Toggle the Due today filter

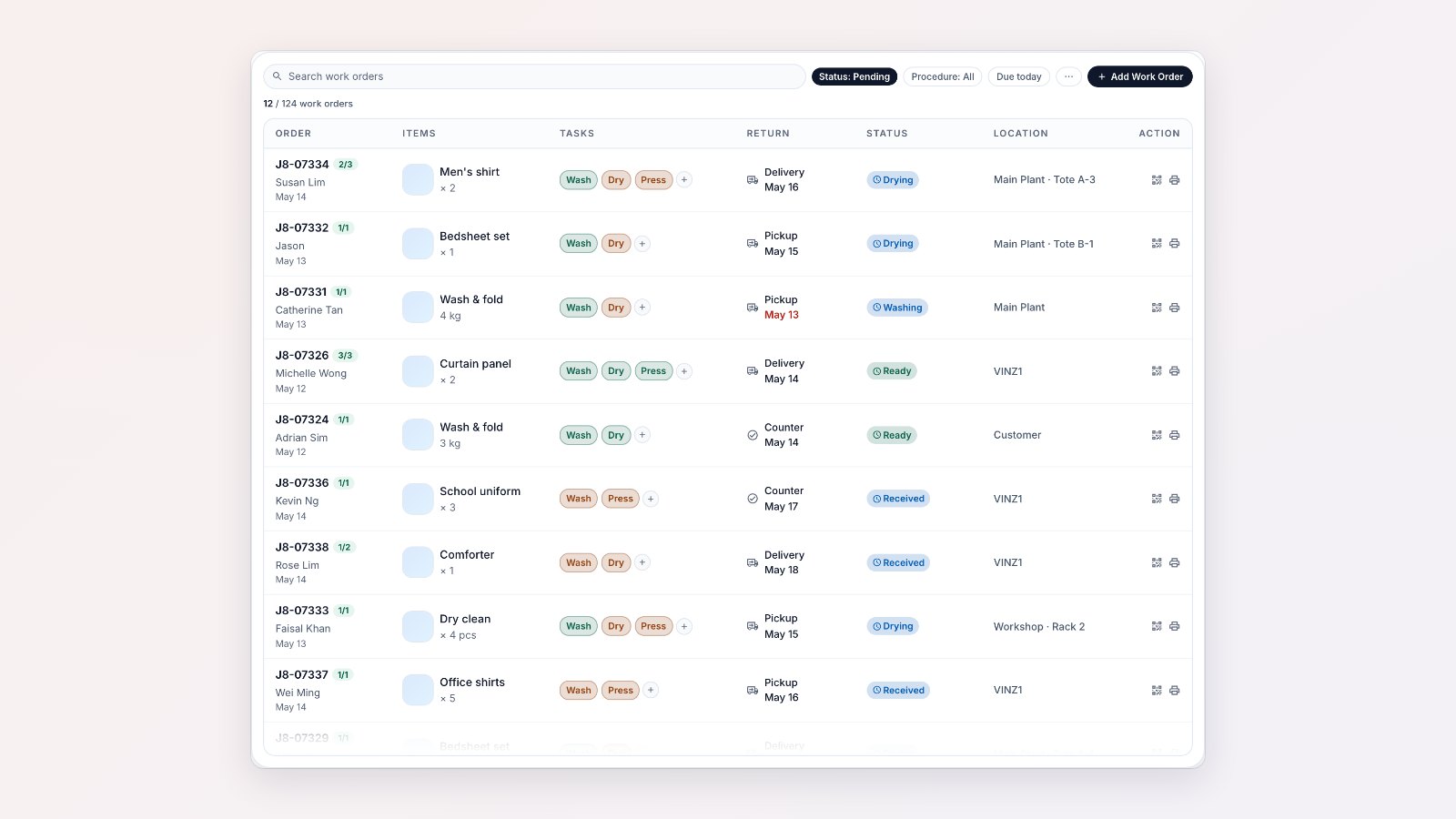(1019, 76)
